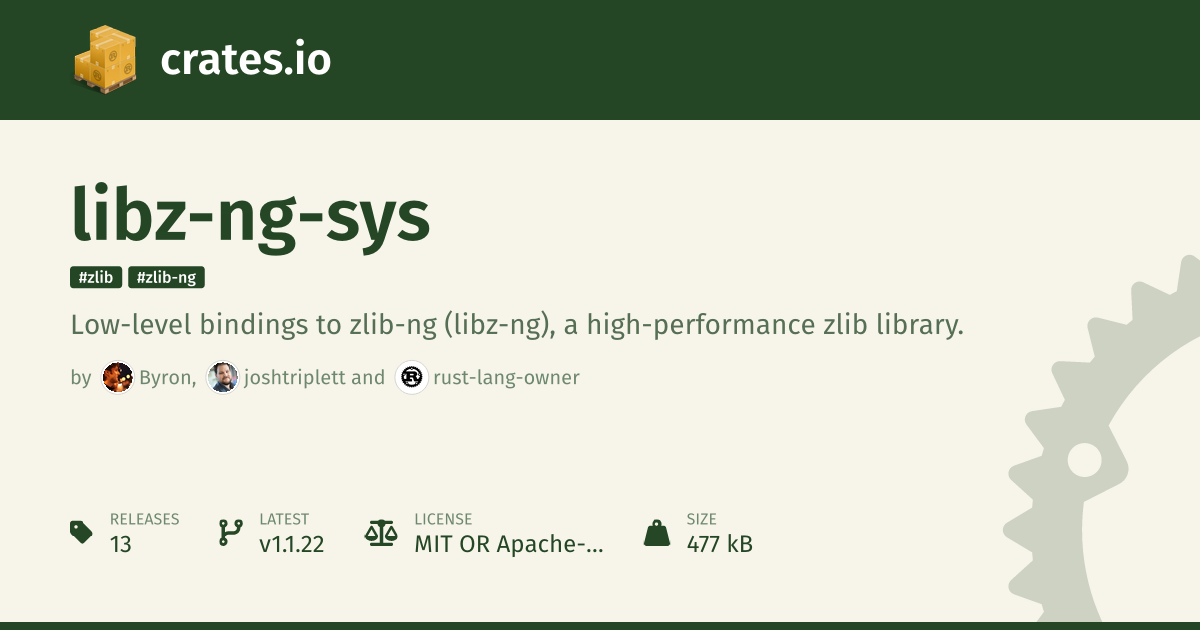Click the libz-ng-sys crate title

251,215
